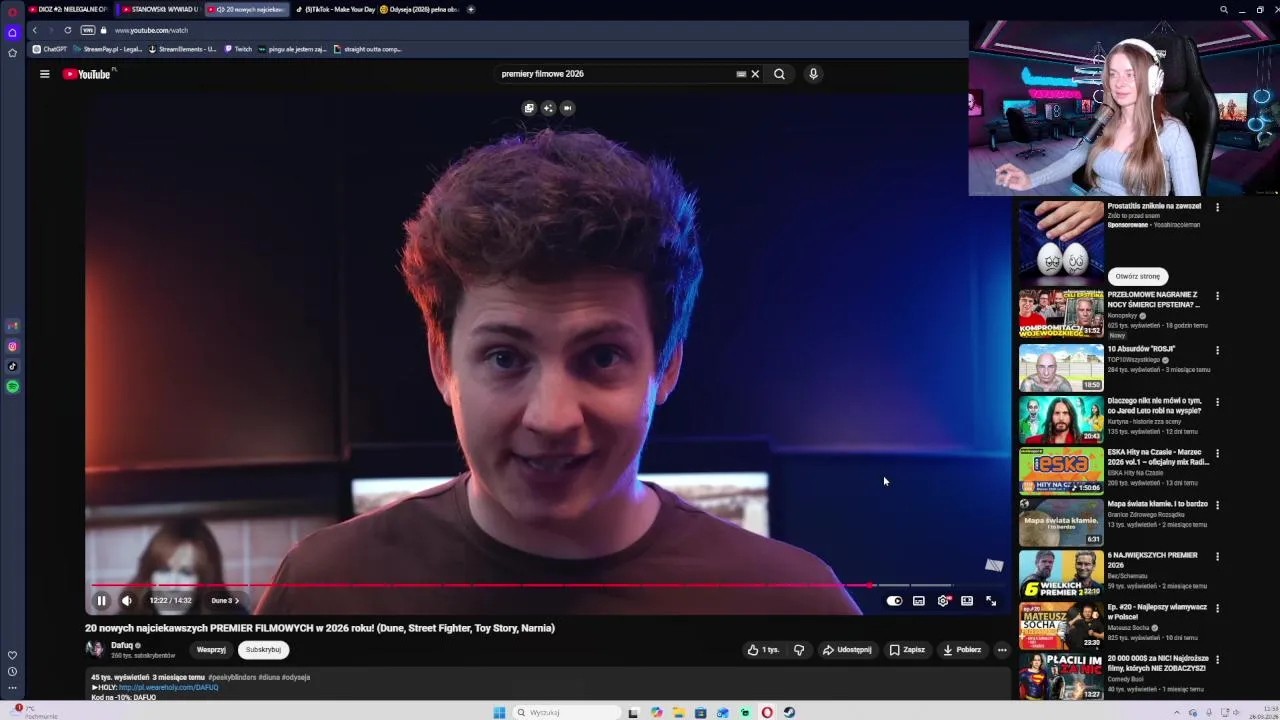
Task: Switch to theater mode
Action: coord(967,601)
